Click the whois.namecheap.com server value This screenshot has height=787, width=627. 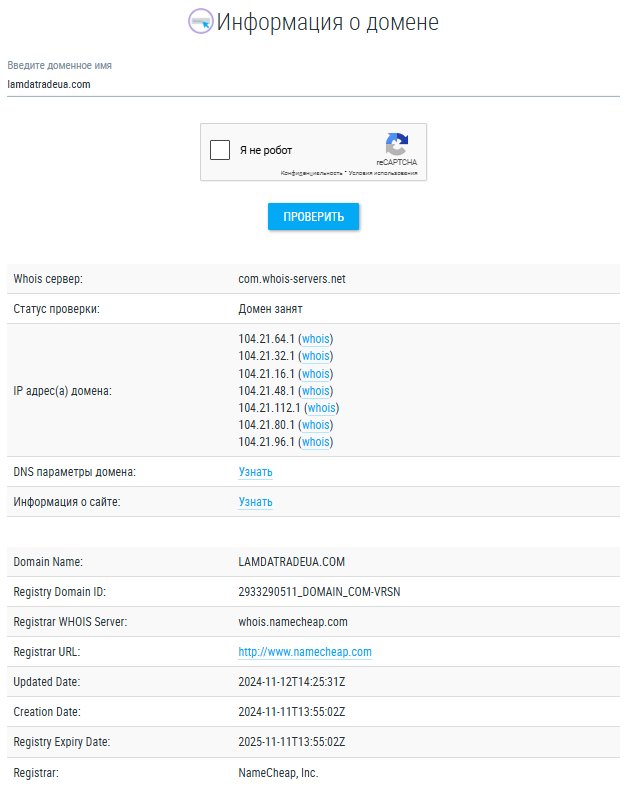coord(293,622)
